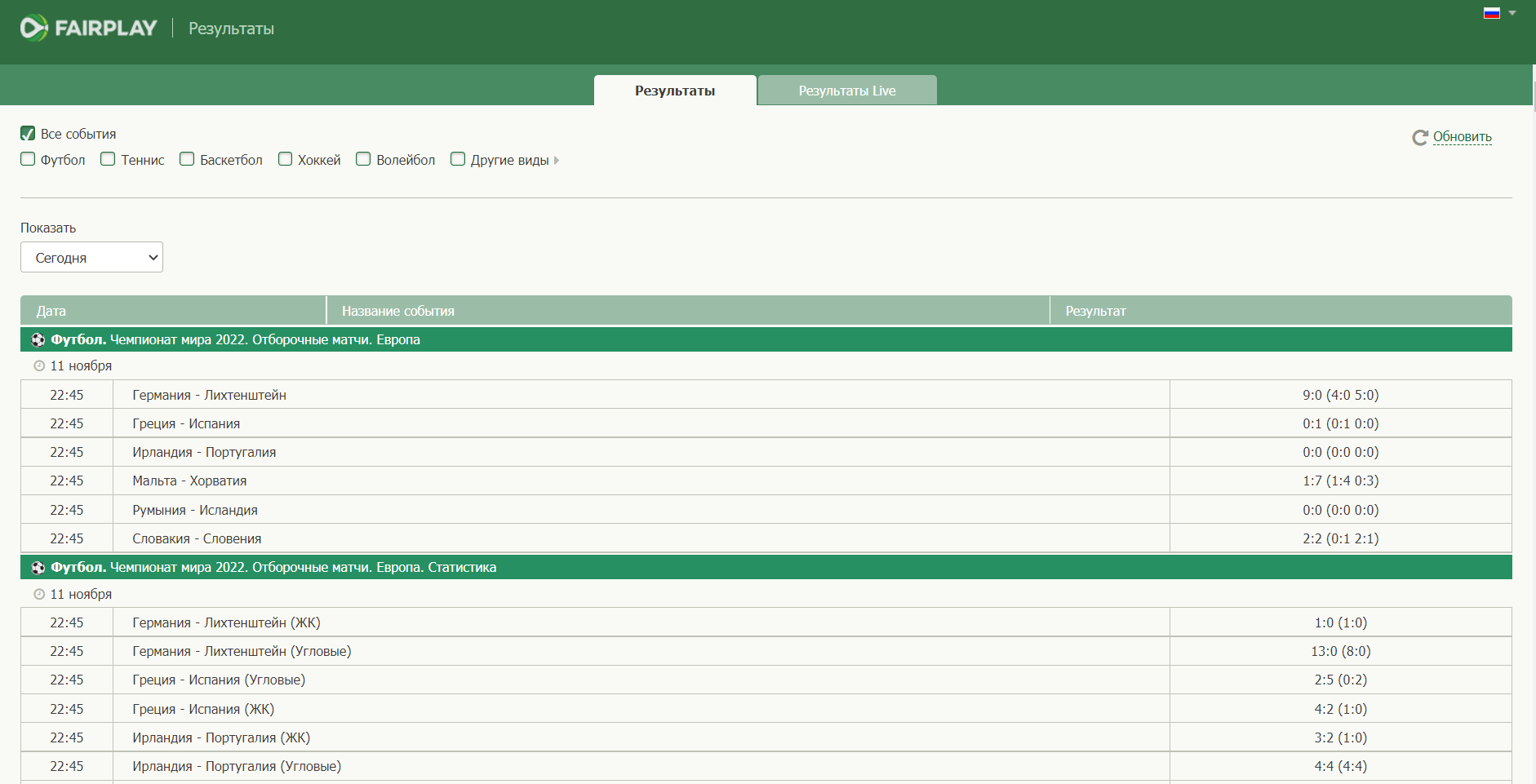Screen dimensions: 1536x784
Task: Switch to the Результаты Live tab
Action: pyautogui.click(x=847, y=91)
